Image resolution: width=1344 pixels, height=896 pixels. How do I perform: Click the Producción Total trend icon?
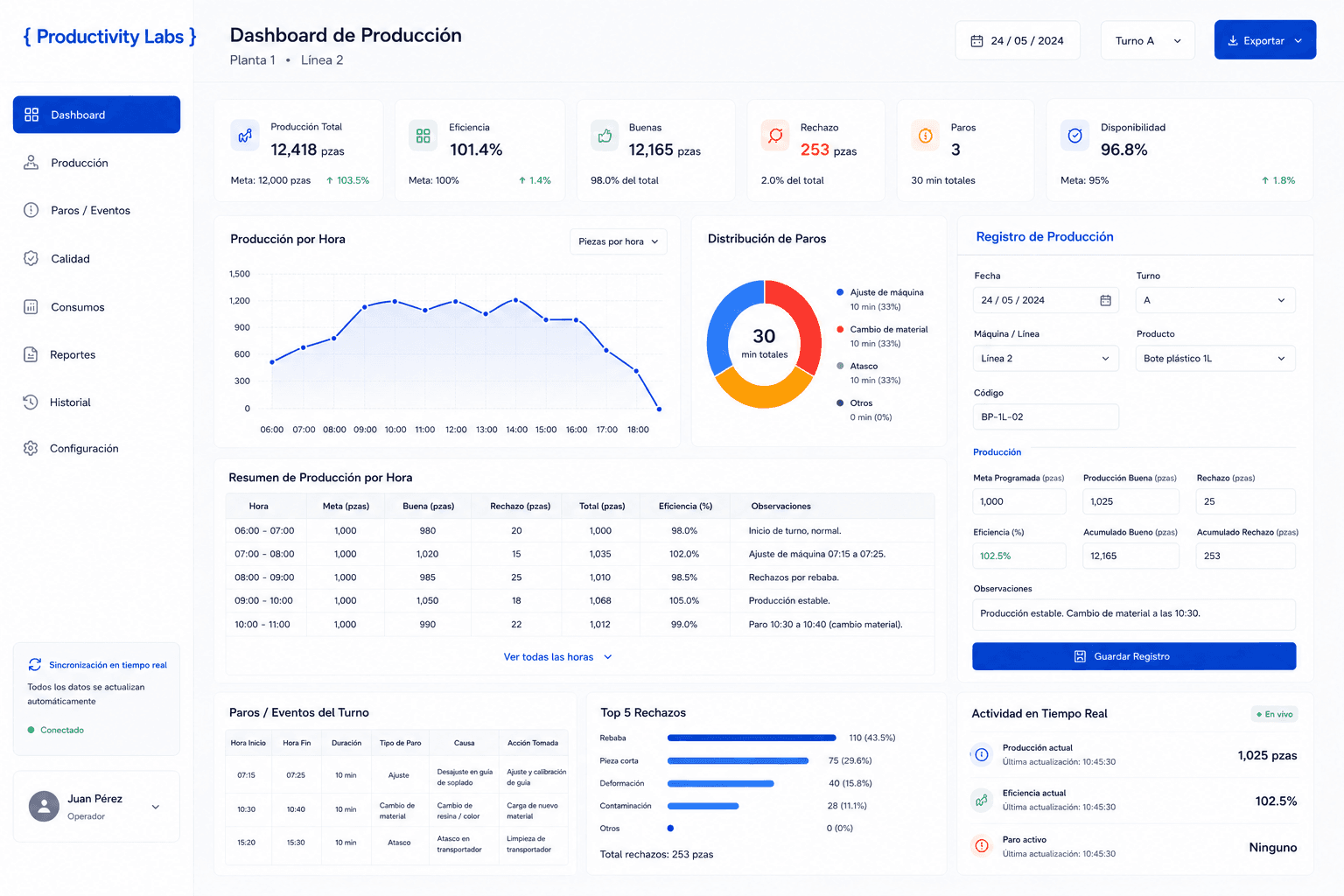(x=245, y=136)
